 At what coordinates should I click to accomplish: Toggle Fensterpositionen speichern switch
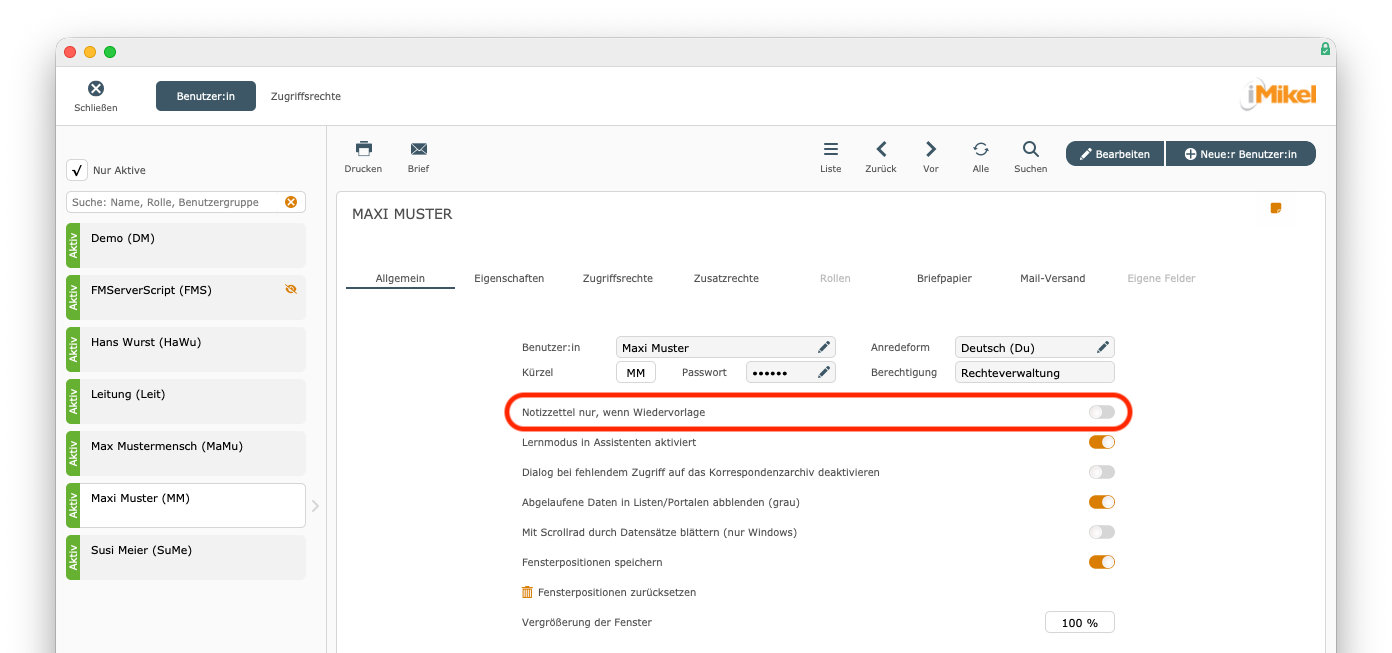1102,562
